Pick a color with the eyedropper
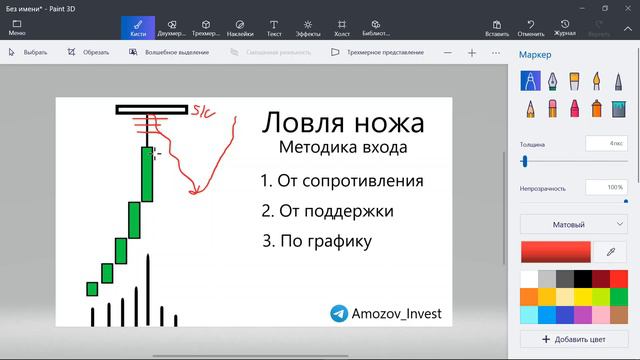This screenshot has height=360, width=640. pos(610,252)
